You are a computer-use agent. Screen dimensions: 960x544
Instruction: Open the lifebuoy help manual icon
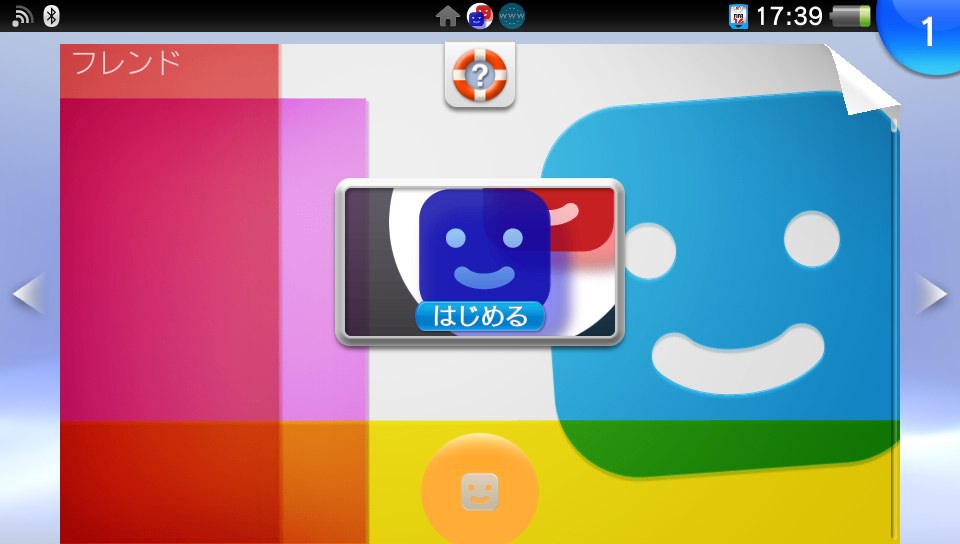(x=480, y=75)
